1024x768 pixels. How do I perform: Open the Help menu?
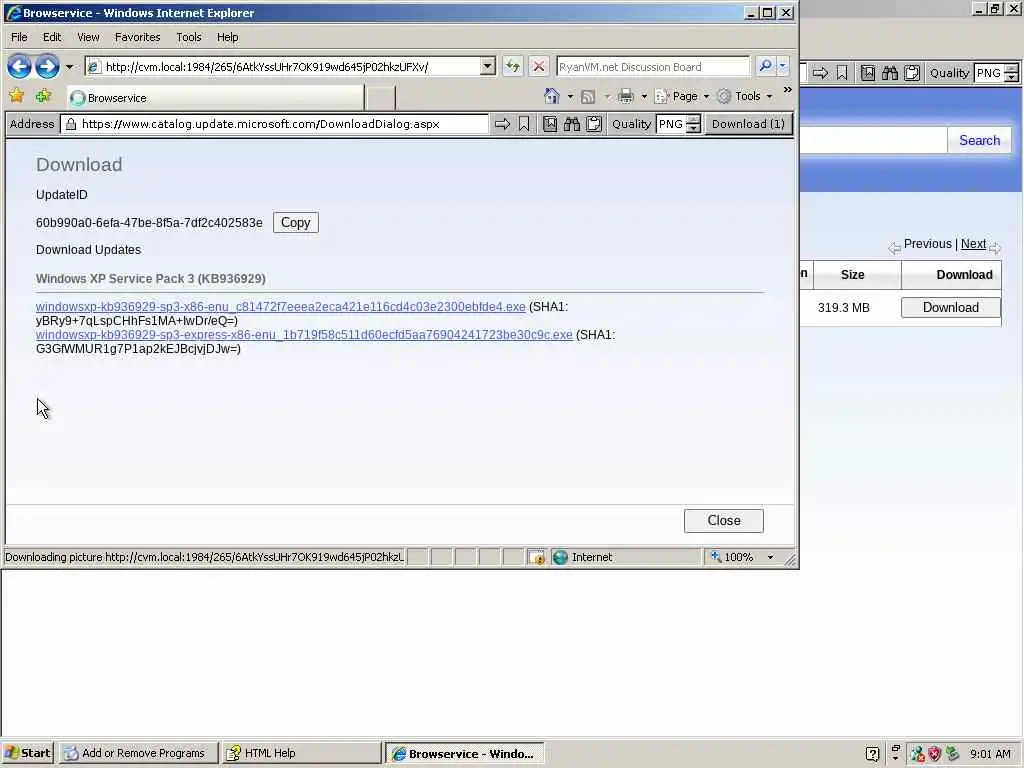click(x=227, y=37)
